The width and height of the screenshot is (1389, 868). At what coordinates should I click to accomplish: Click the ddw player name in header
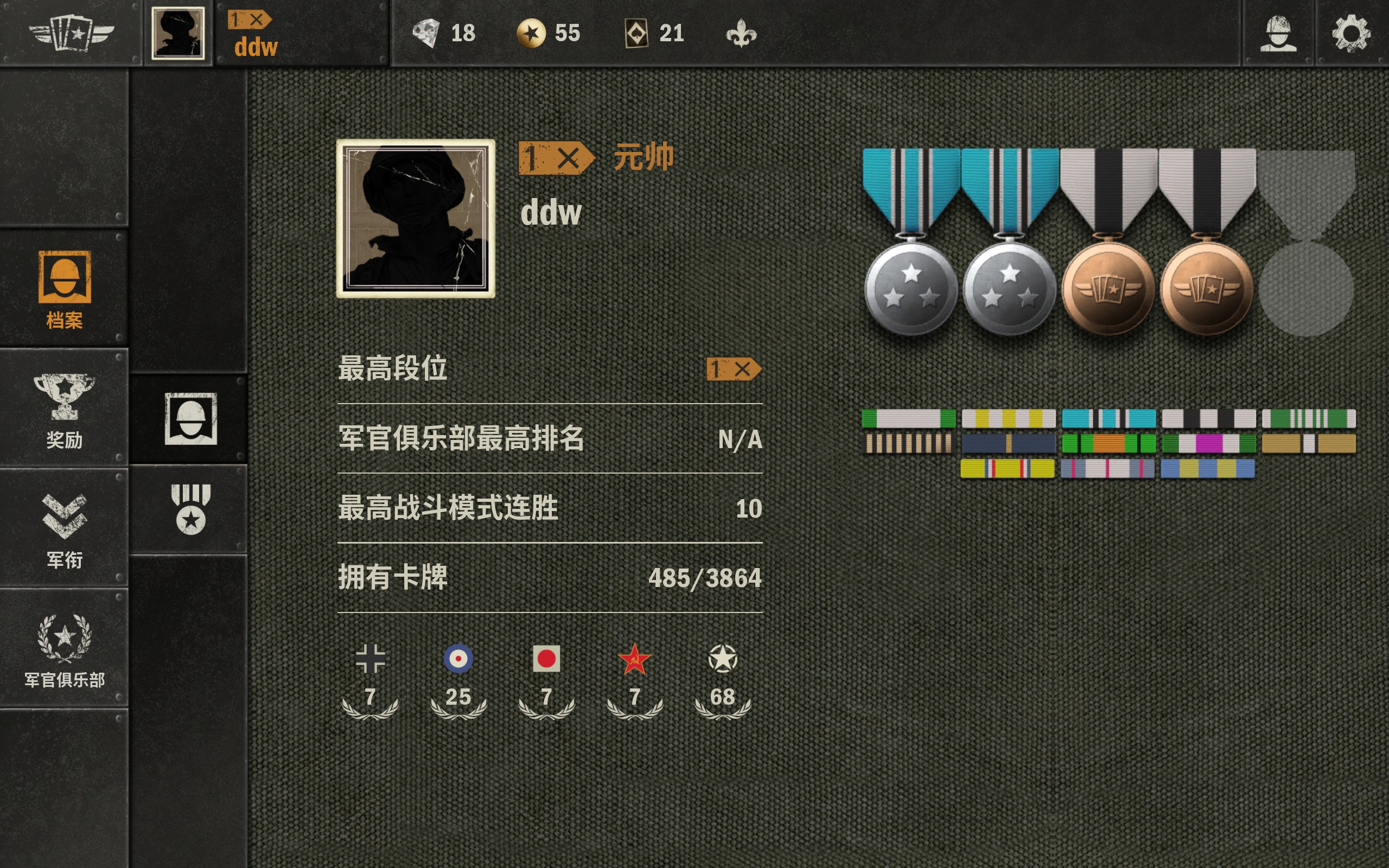click(x=256, y=47)
